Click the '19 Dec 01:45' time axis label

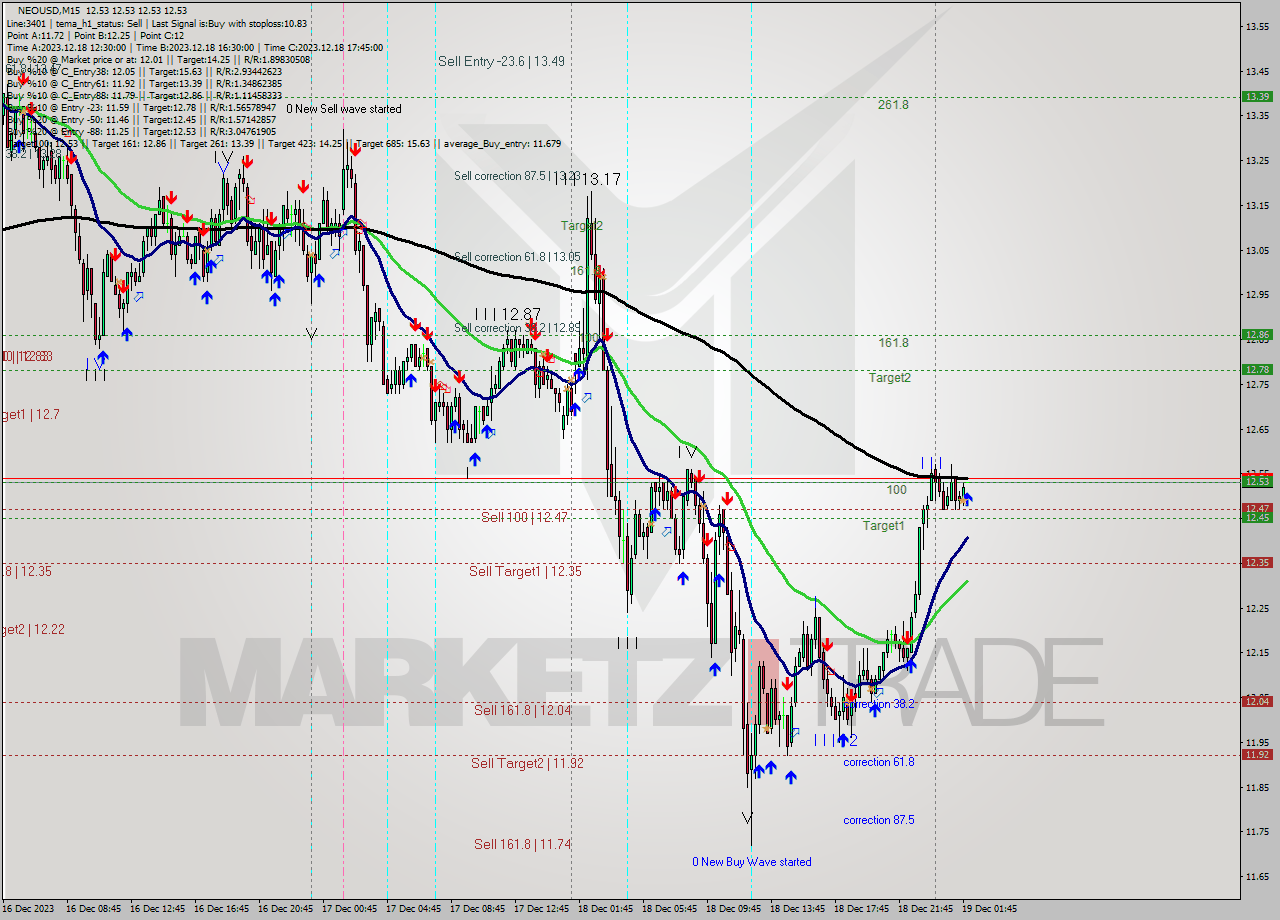[989, 909]
